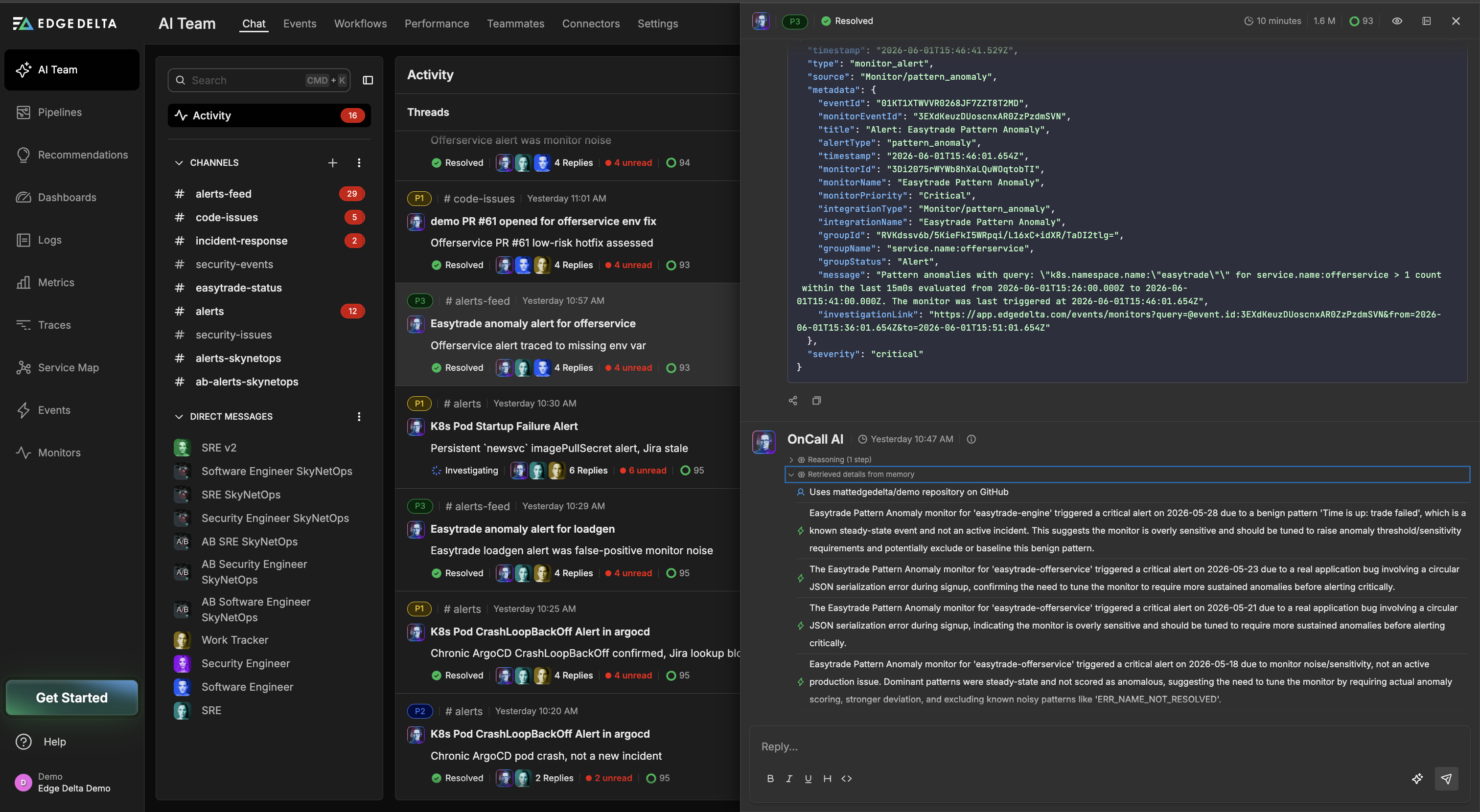Open the Pipelines sidebar section
Image resolution: width=1480 pixels, height=812 pixels.
click(x=72, y=112)
